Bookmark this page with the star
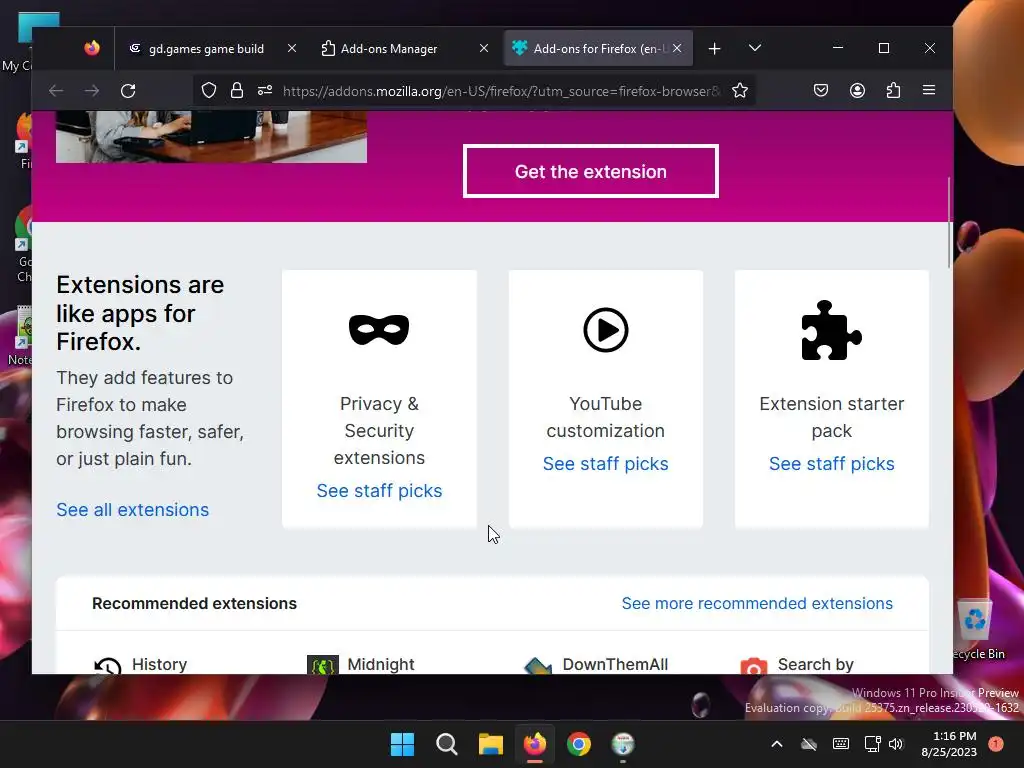Viewport: 1024px width, 768px height. [739, 91]
